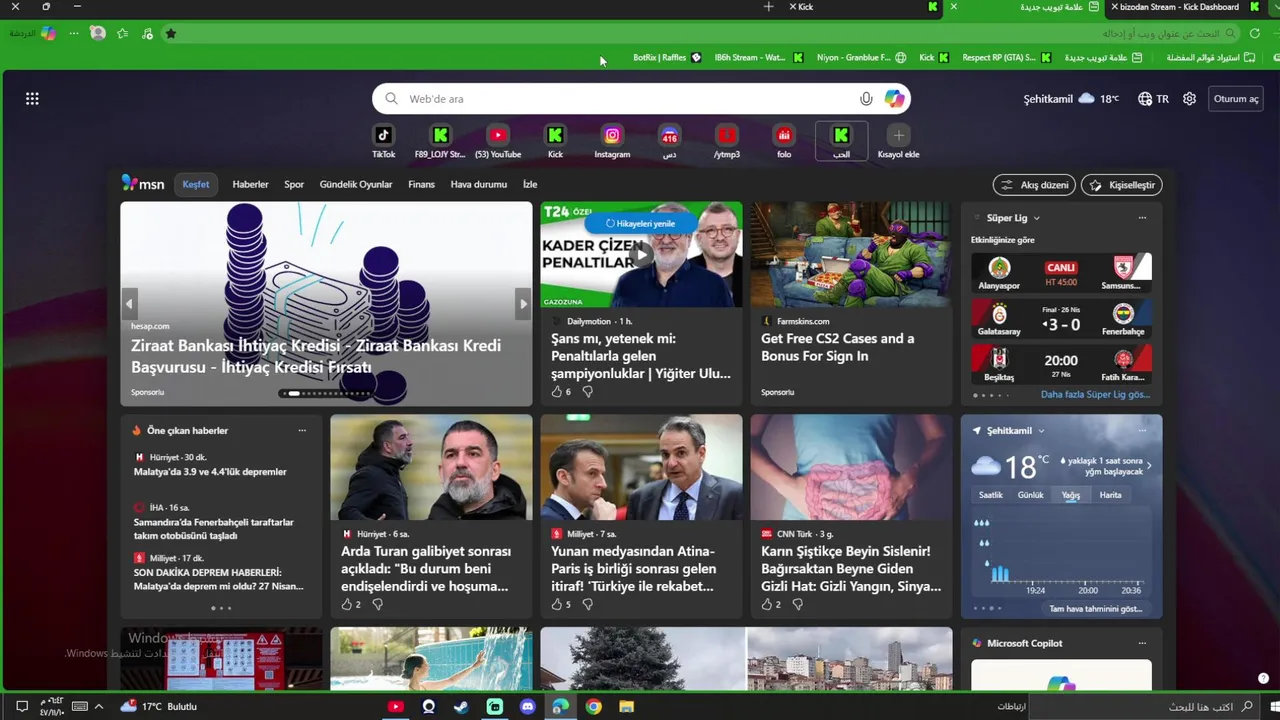Open Microsoft Copilot card options
Viewport: 1280px width, 720px height.
click(x=1142, y=643)
